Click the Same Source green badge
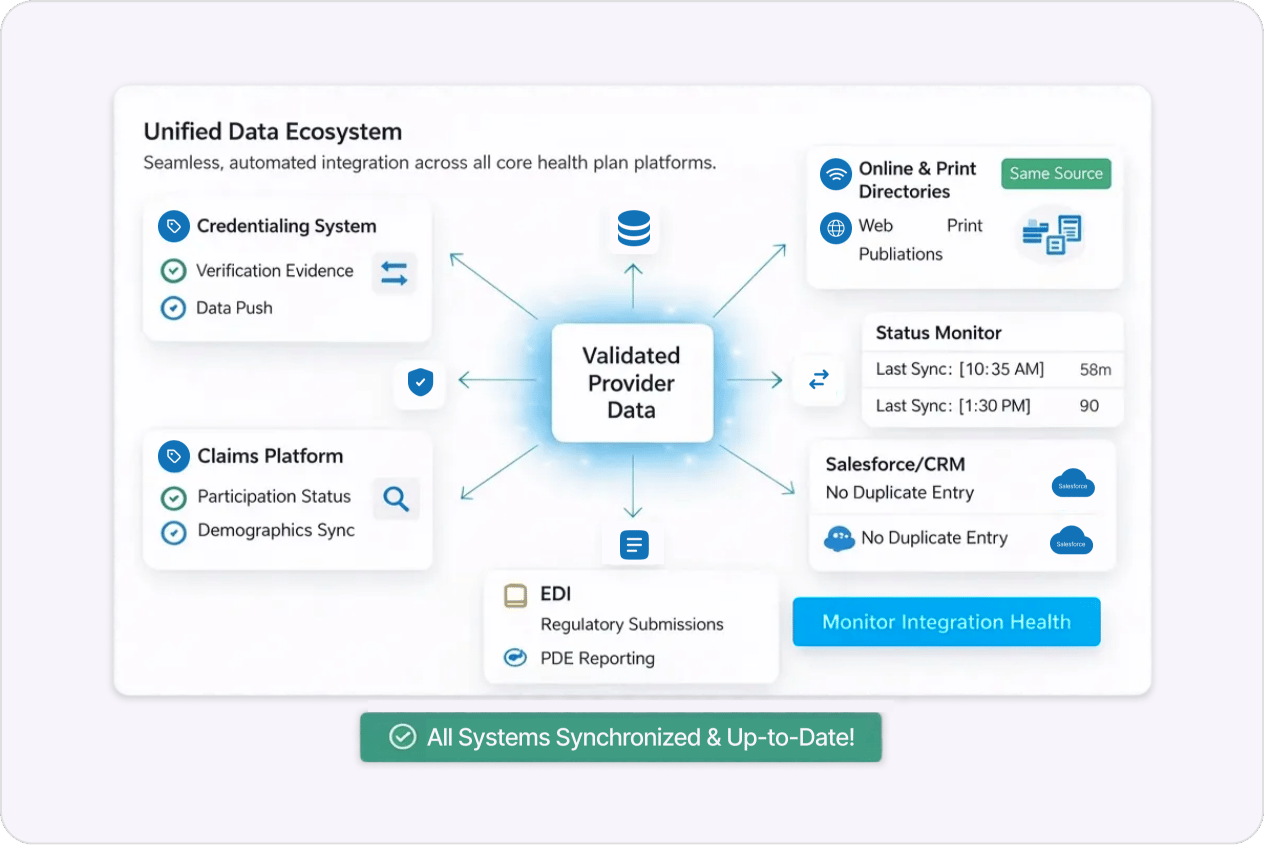1264x845 pixels. [x=1056, y=173]
